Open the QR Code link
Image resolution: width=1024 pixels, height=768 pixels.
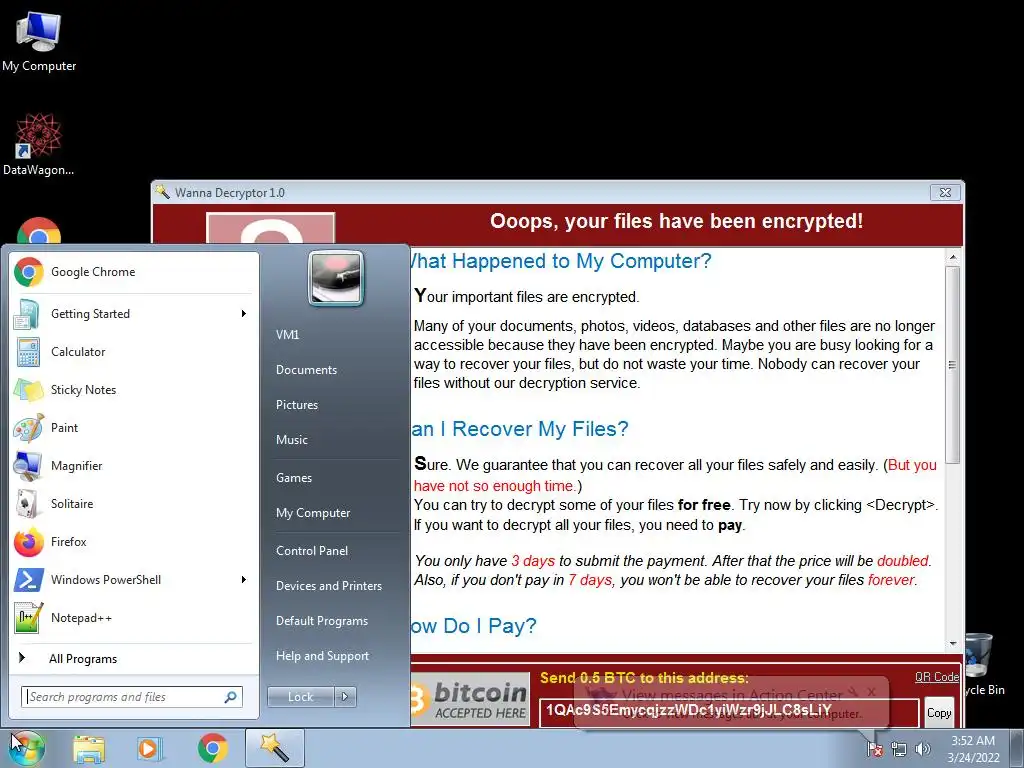[x=936, y=677]
